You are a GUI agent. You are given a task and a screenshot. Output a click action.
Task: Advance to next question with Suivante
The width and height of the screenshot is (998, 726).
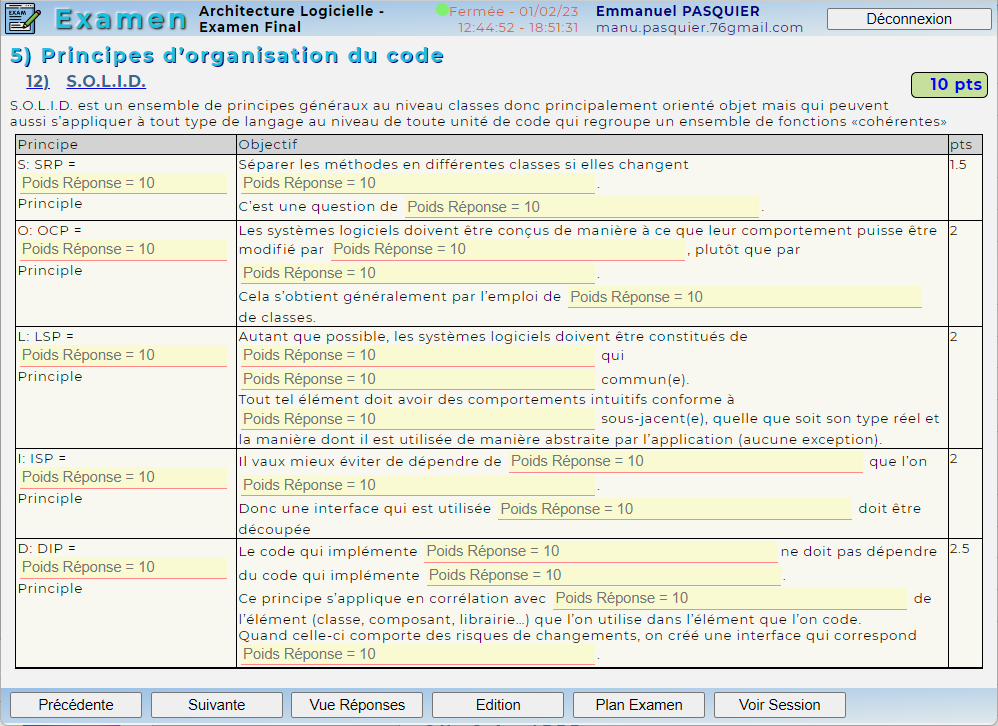click(216, 705)
